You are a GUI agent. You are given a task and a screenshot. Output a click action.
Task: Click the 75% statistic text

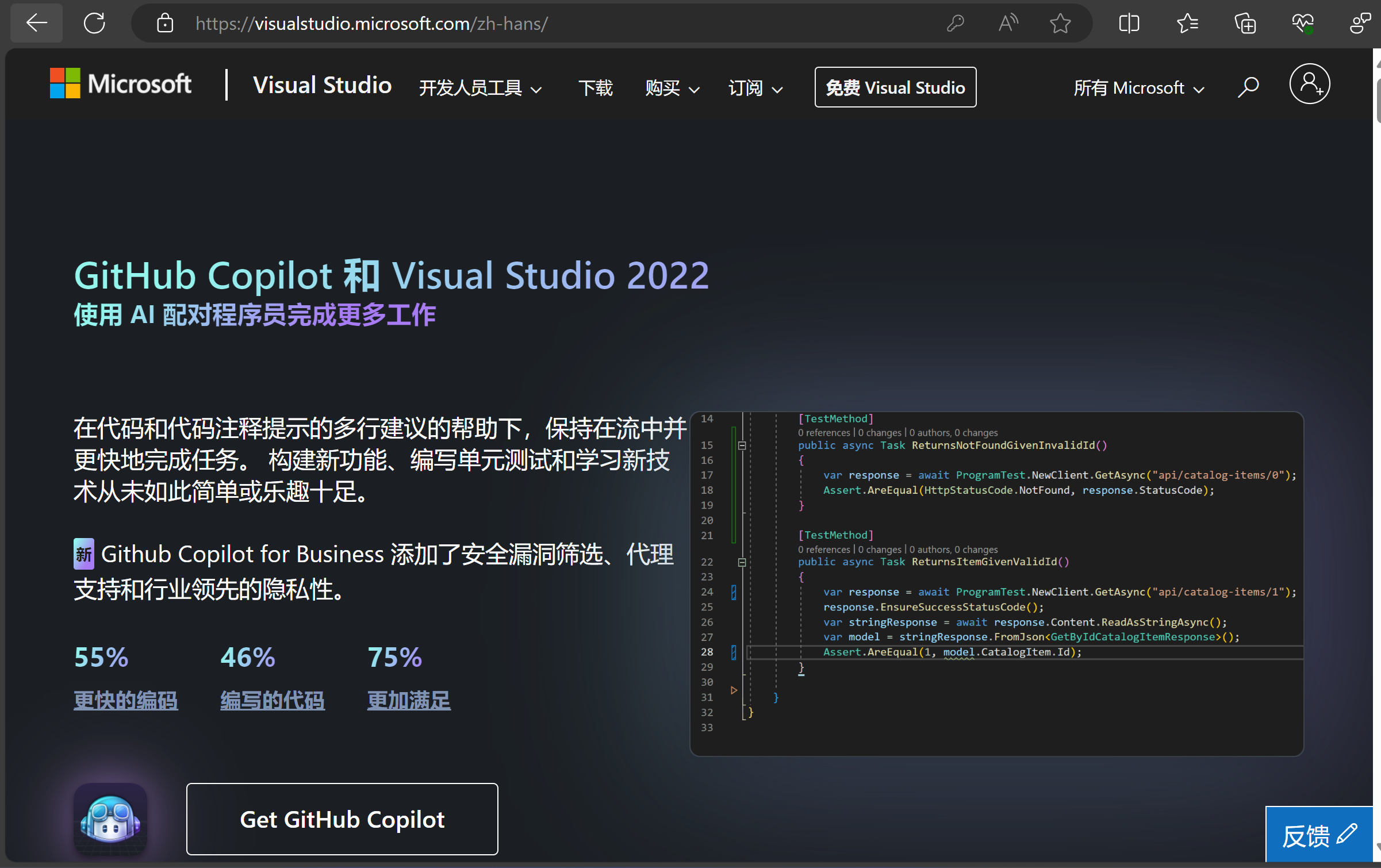pyautogui.click(x=395, y=657)
